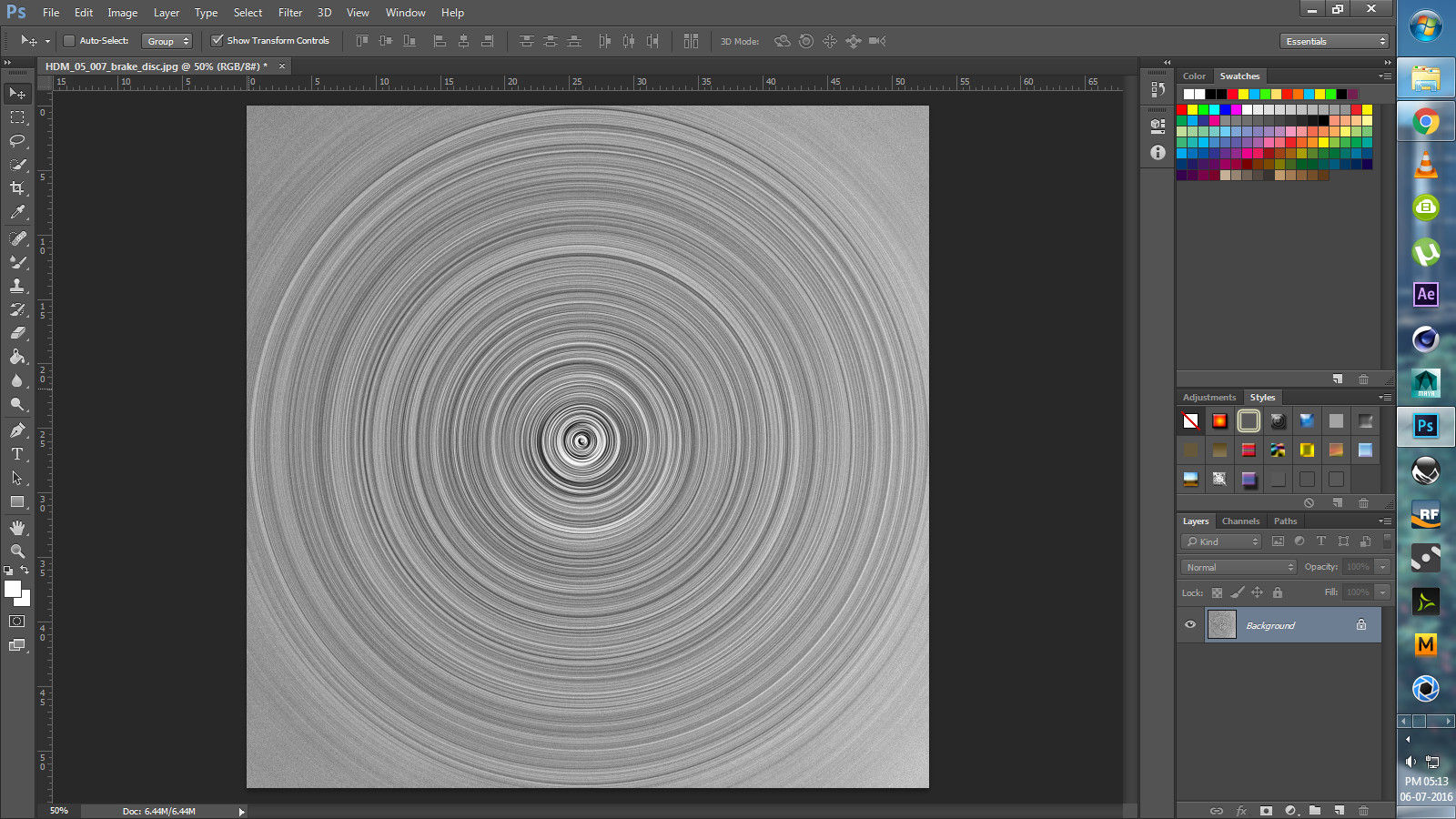Viewport: 1456px width, 819px height.
Task: Add a layer mask
Action: point(1266,810)
